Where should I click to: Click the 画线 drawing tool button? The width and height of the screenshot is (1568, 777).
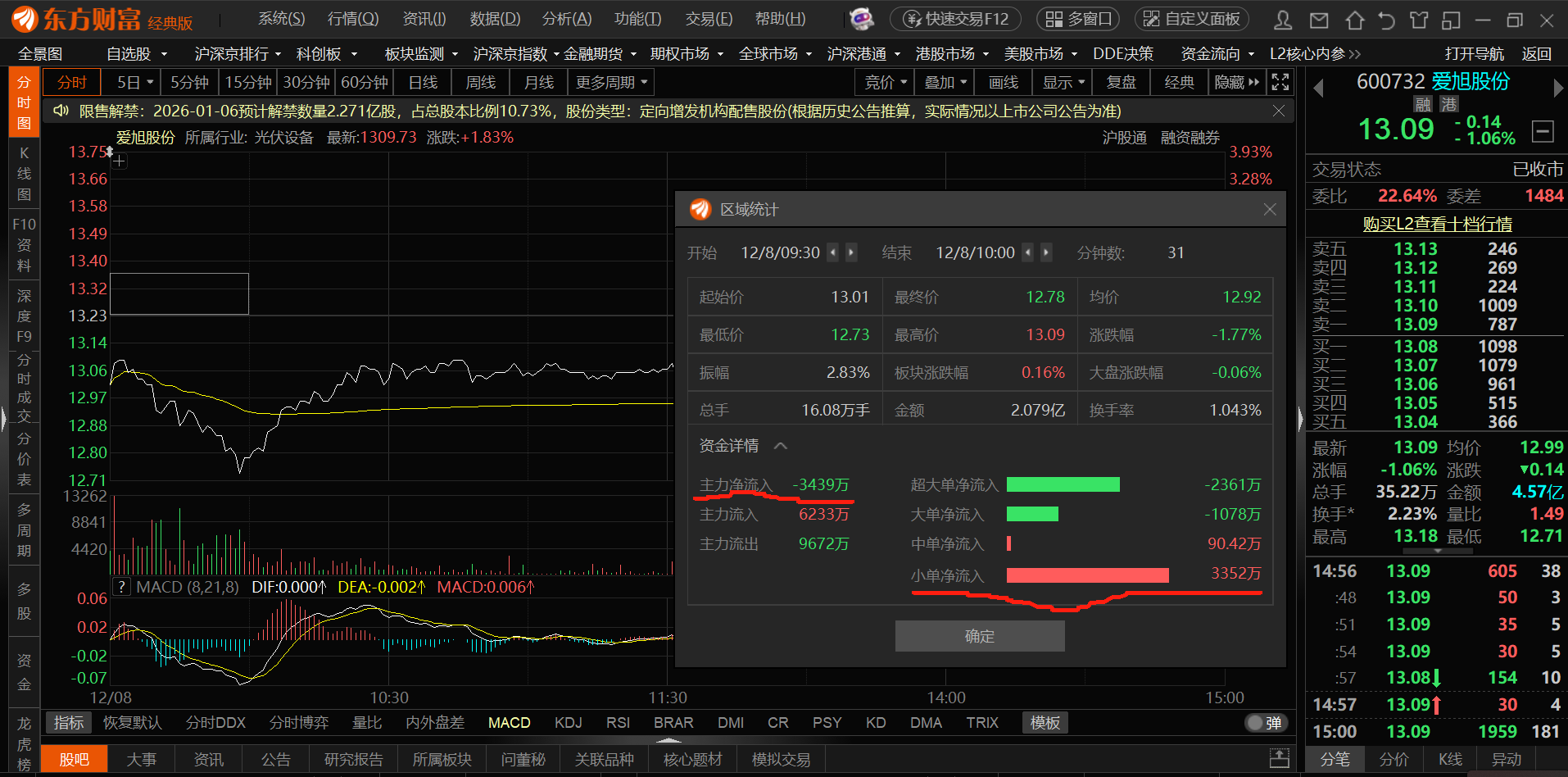pos(1004,83)
